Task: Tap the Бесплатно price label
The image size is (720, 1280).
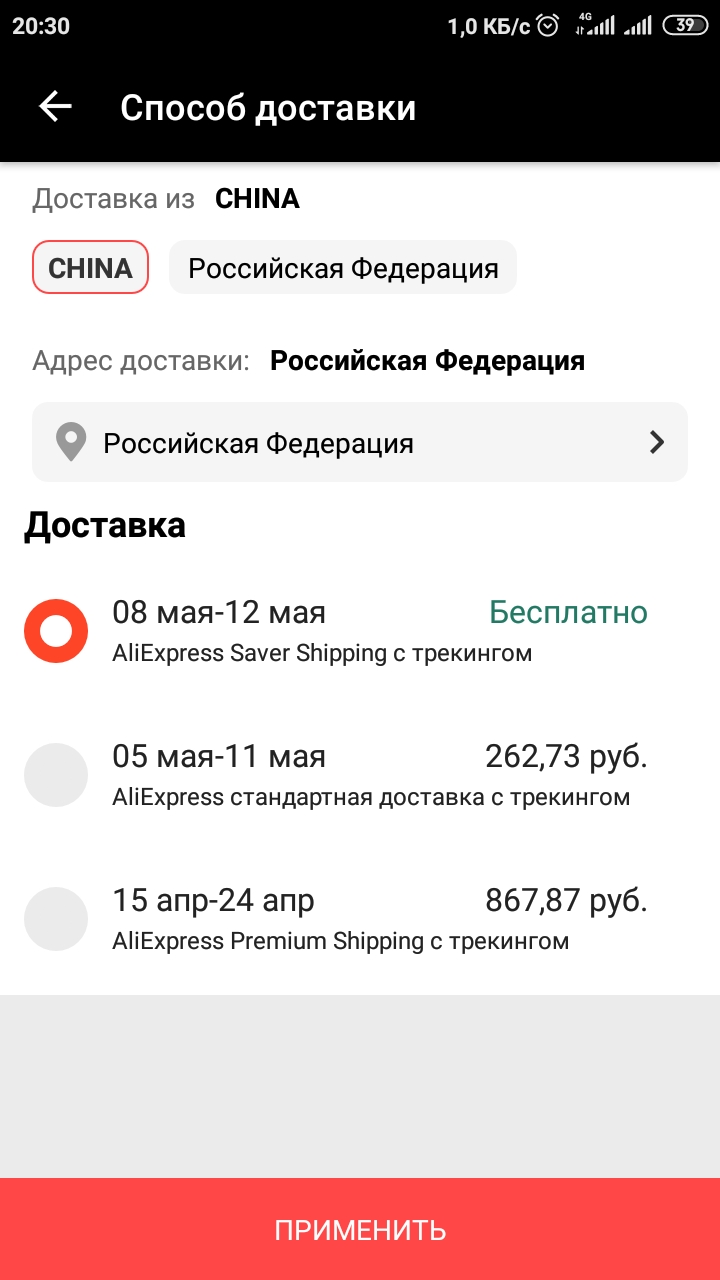Action: (x=568, y=612)
